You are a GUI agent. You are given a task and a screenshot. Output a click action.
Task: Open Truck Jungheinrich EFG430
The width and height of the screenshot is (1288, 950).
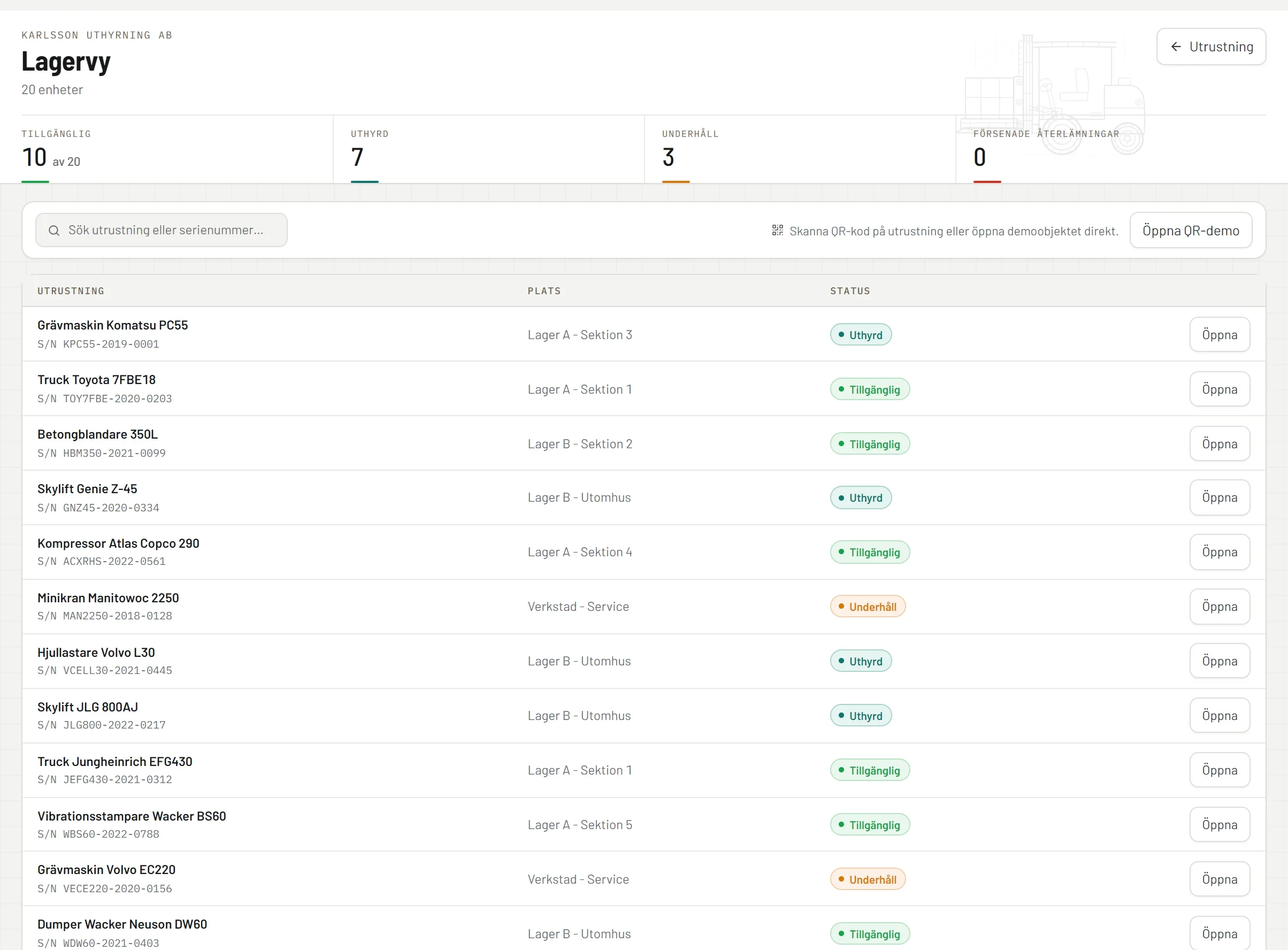pyautogui.click(x=1220, y=771)
